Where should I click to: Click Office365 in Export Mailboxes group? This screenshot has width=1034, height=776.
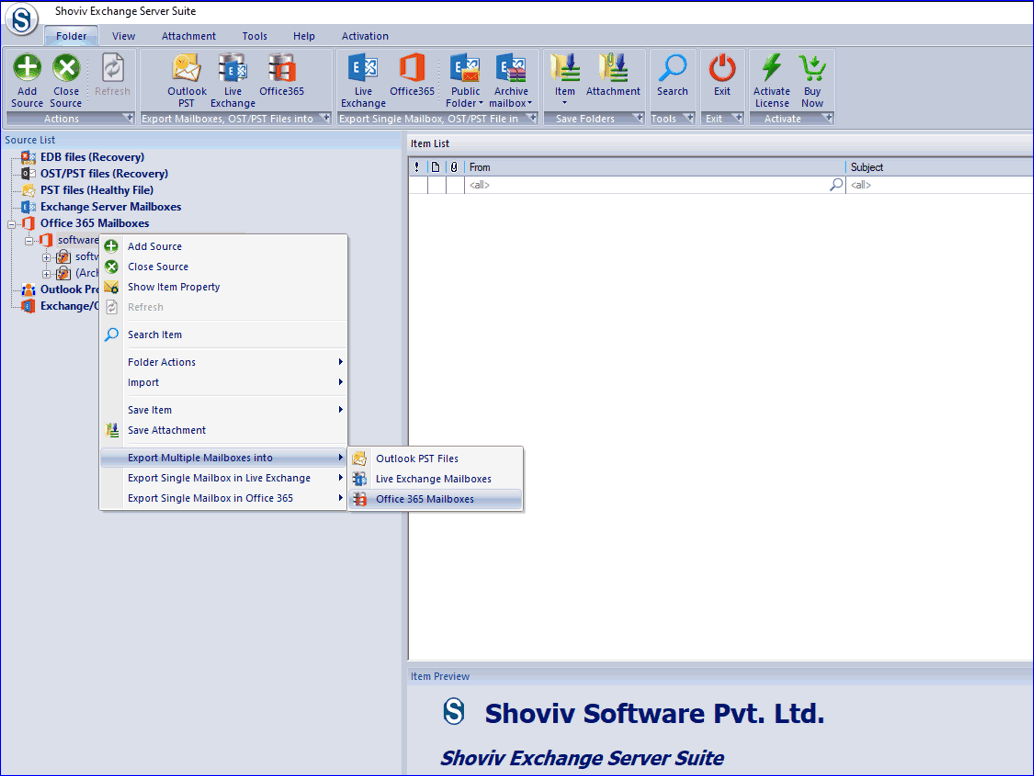tap(282, 68)
